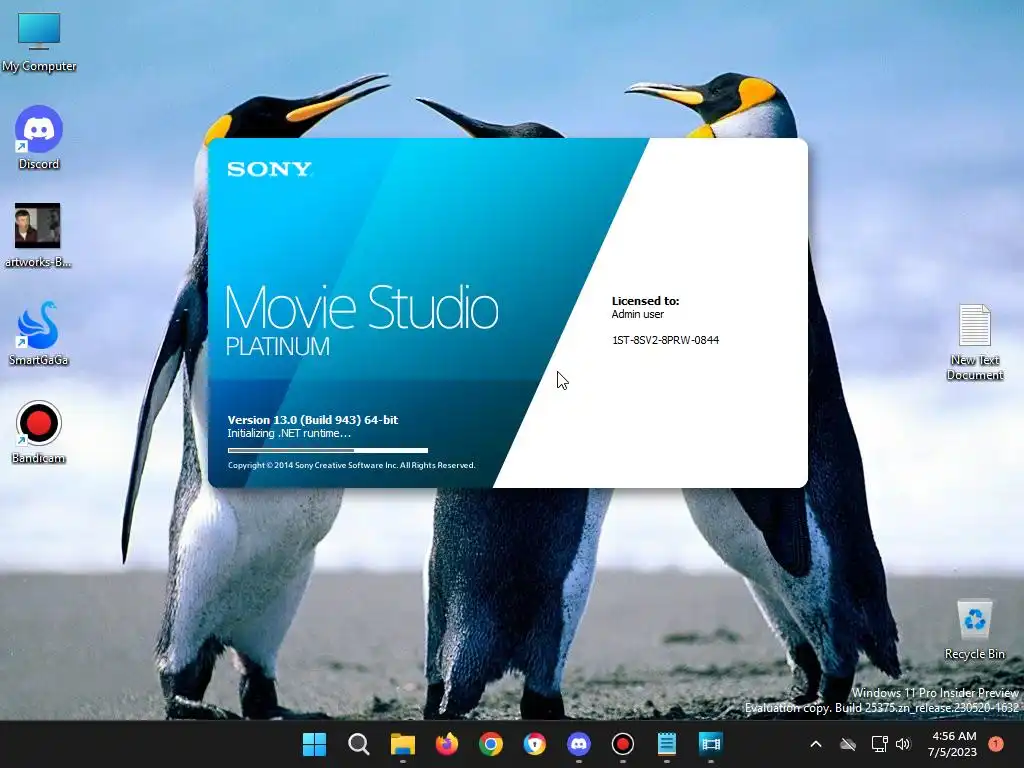Switch to Movie Studio in the taskbar
The width and height of the screenshot is (1024, 768).
(711, 744)
